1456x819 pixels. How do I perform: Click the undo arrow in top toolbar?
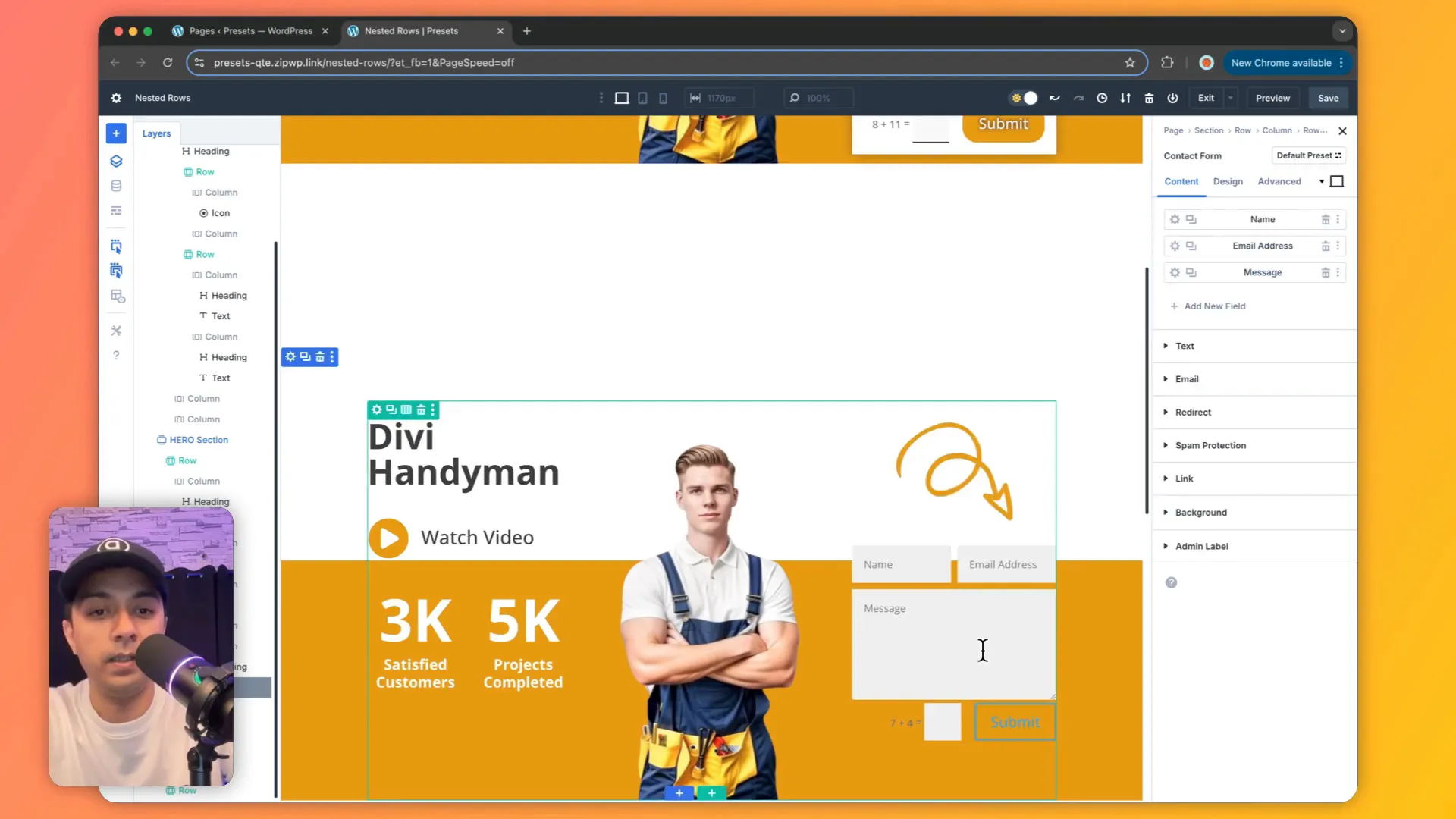[x=1054, y=98]
